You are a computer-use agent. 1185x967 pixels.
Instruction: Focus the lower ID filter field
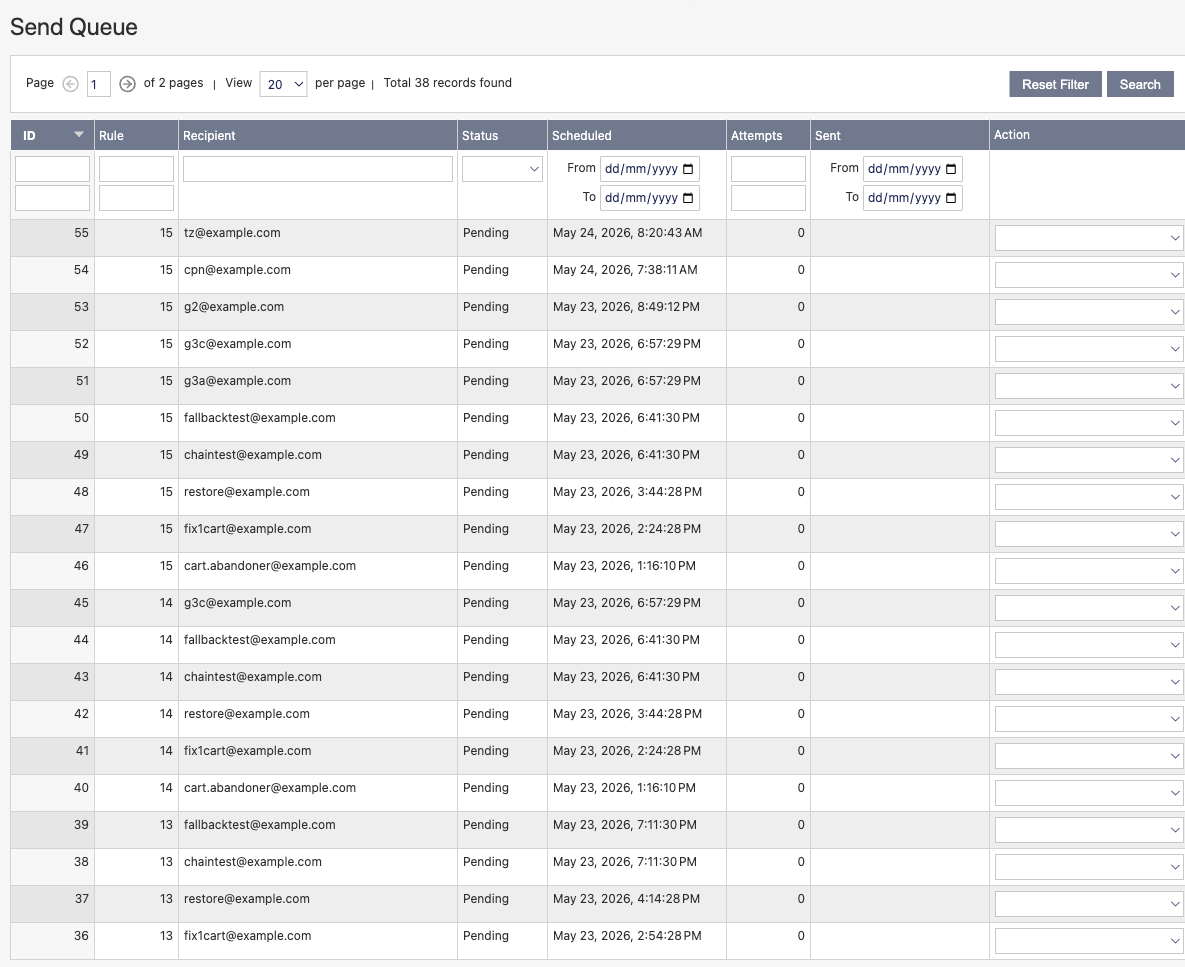tap(52, 198)
